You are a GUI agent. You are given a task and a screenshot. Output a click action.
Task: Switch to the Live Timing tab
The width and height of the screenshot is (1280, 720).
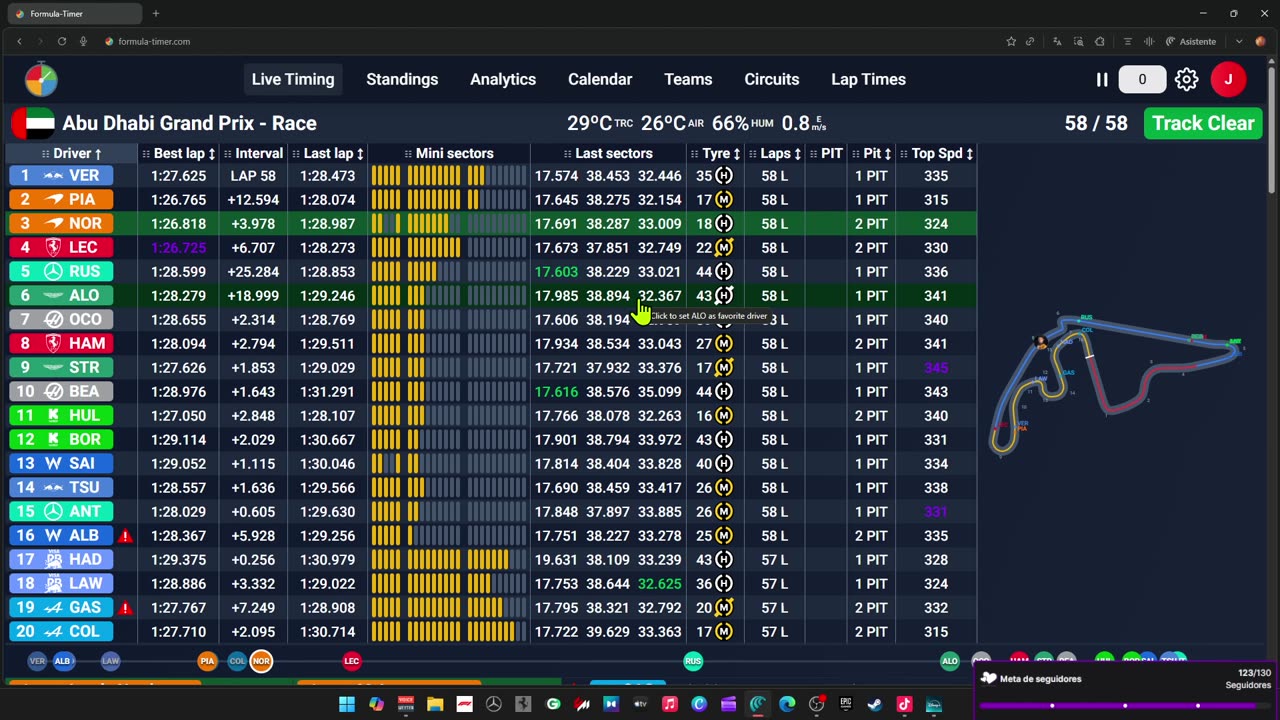293,80
